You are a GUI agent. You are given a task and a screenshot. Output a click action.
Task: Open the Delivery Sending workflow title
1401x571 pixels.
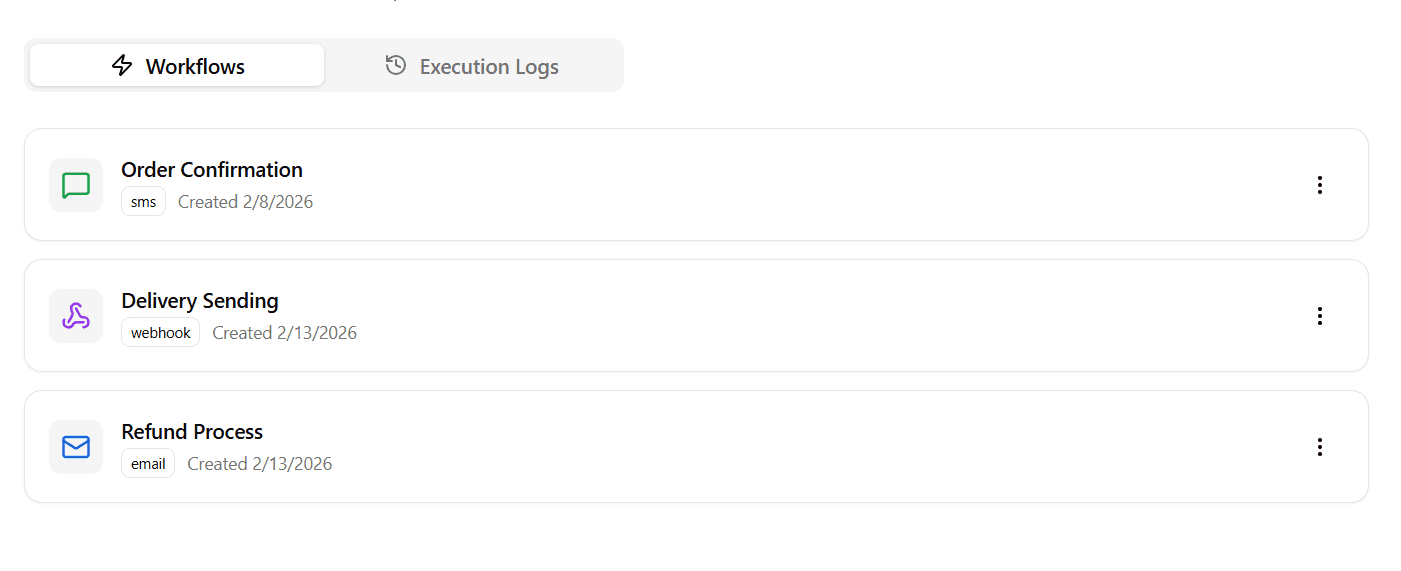coord(200,301)
